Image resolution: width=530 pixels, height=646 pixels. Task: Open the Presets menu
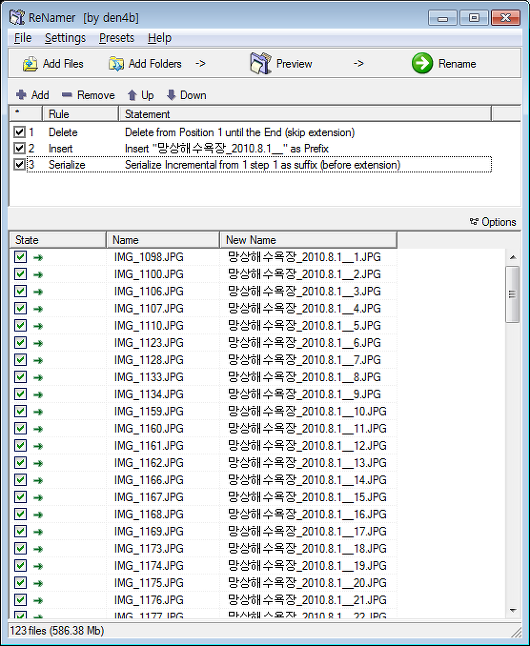click(117, 38)
